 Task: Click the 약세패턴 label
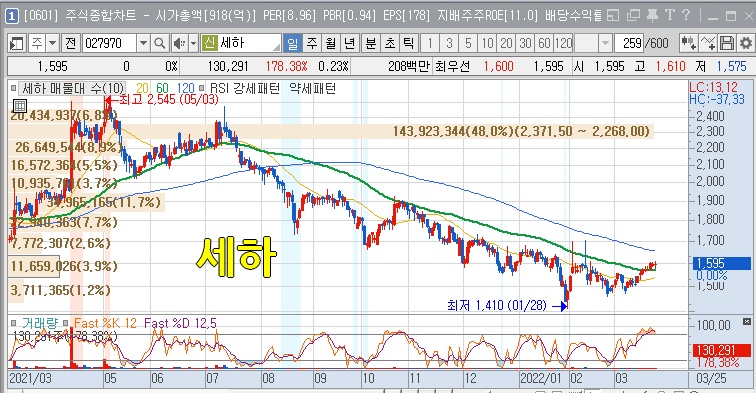click(x=312, y=88)
